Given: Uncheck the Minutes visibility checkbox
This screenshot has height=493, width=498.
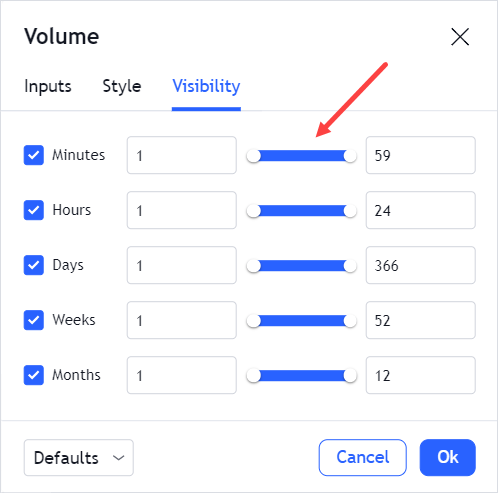Looking at the screenshot, I should click(x=34, y=155).
